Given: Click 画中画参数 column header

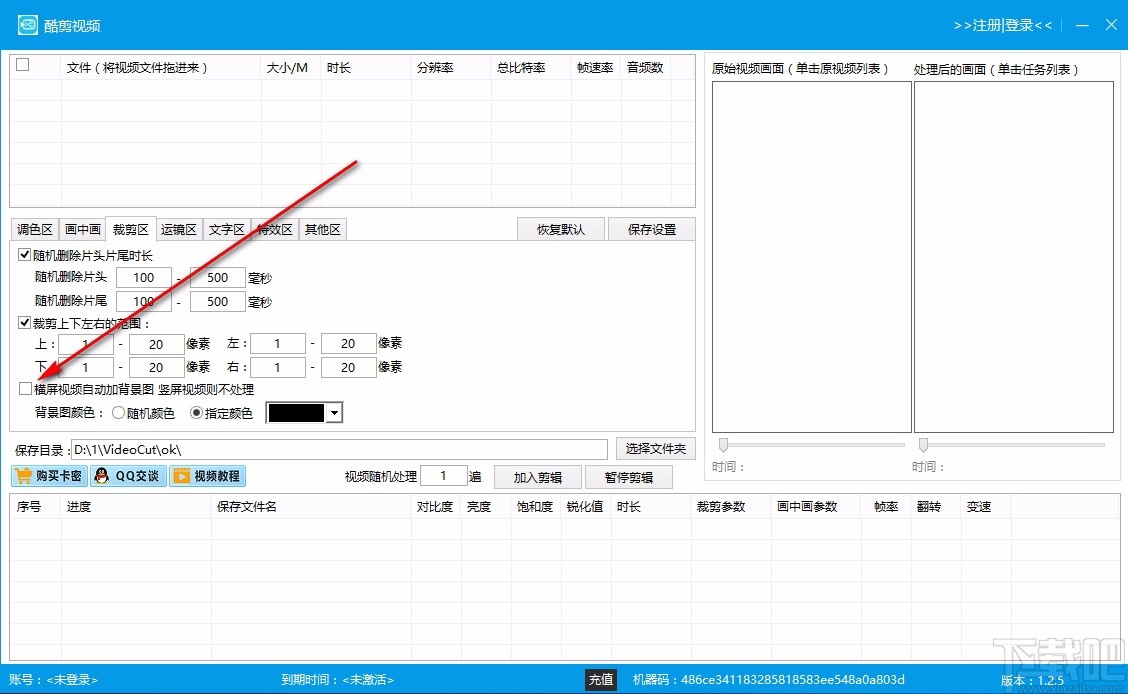Looking at the screenshot, I should coord(816,507).
